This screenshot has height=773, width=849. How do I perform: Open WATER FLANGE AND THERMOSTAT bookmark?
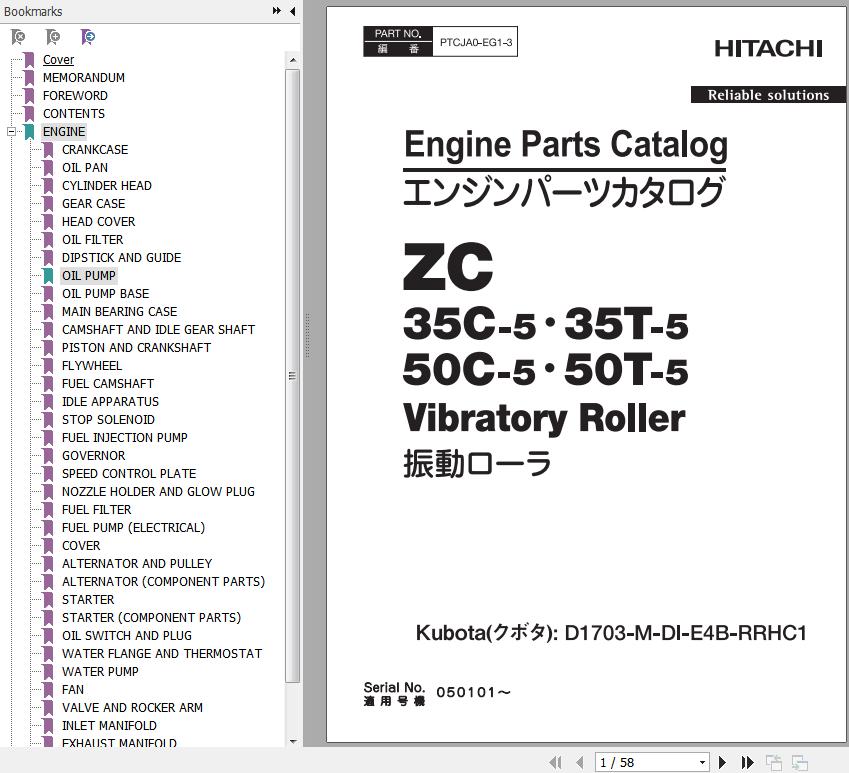point(162,653)
